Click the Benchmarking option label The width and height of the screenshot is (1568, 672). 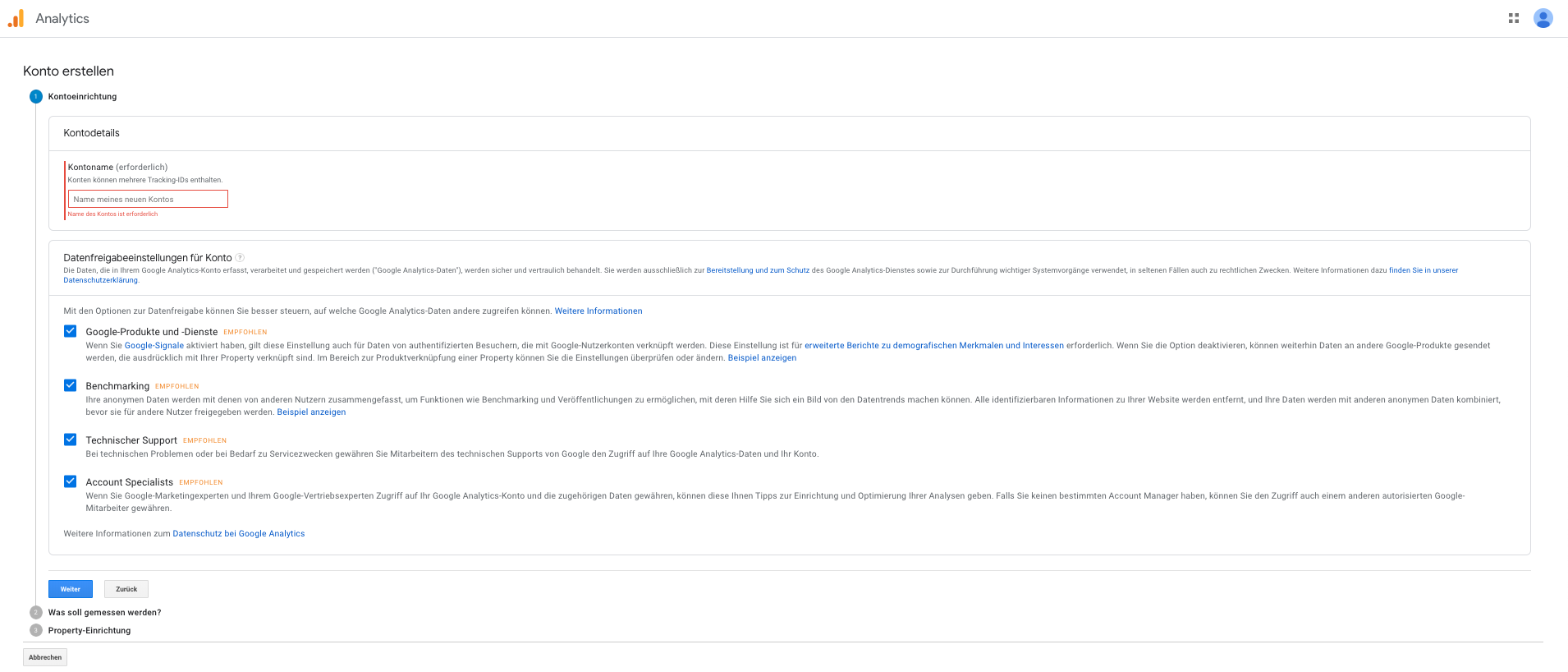[x=117, y=386]
